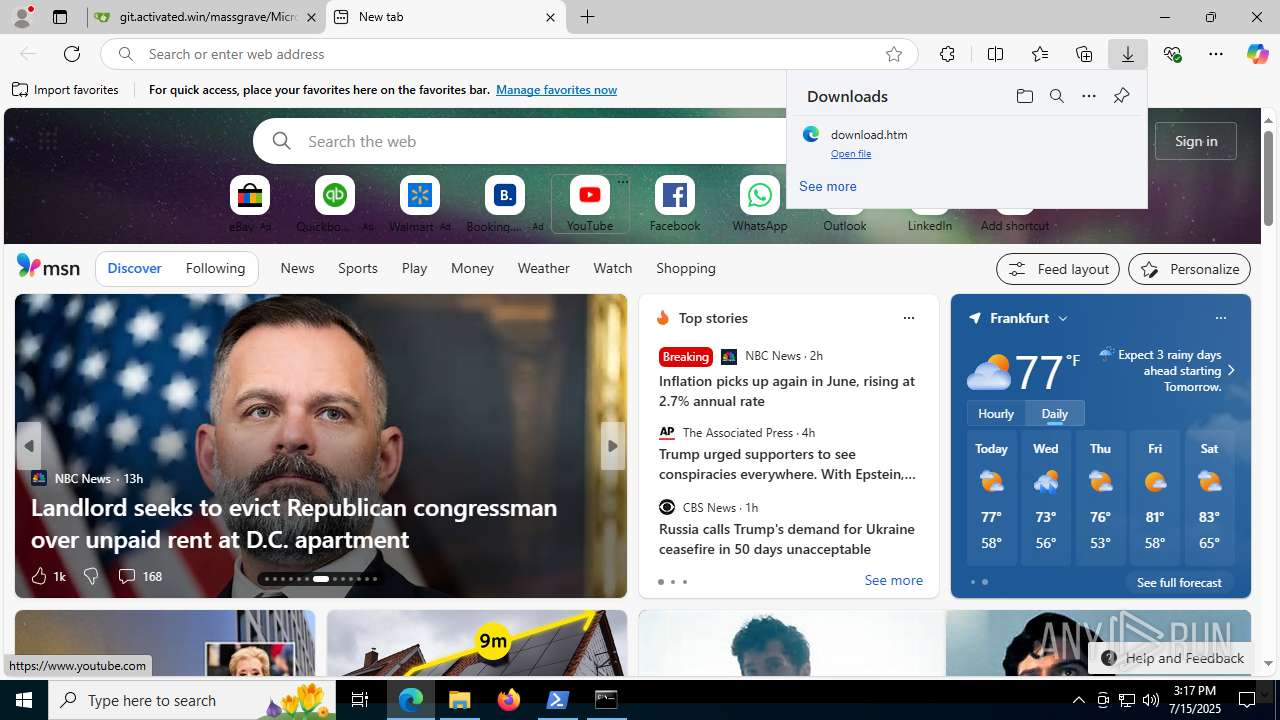Open a new browser tab

[x=588, y=17]
